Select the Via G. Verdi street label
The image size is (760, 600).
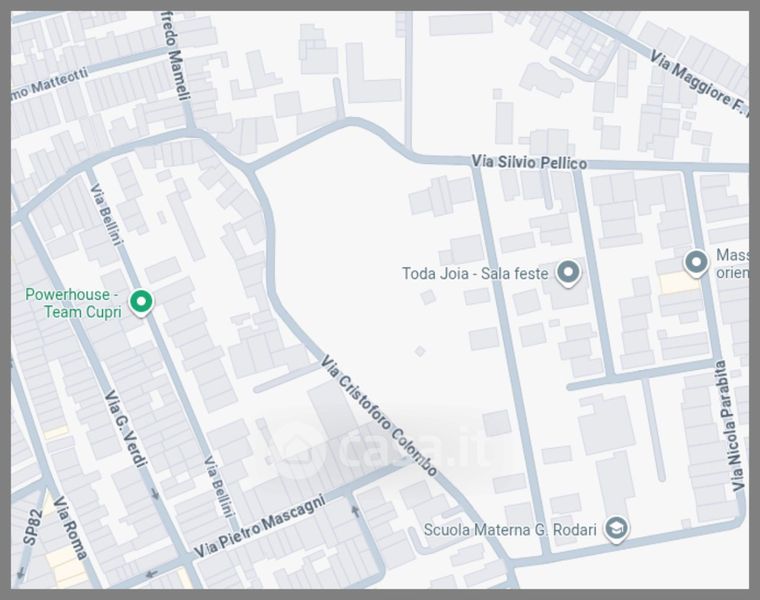click(126, 430)
